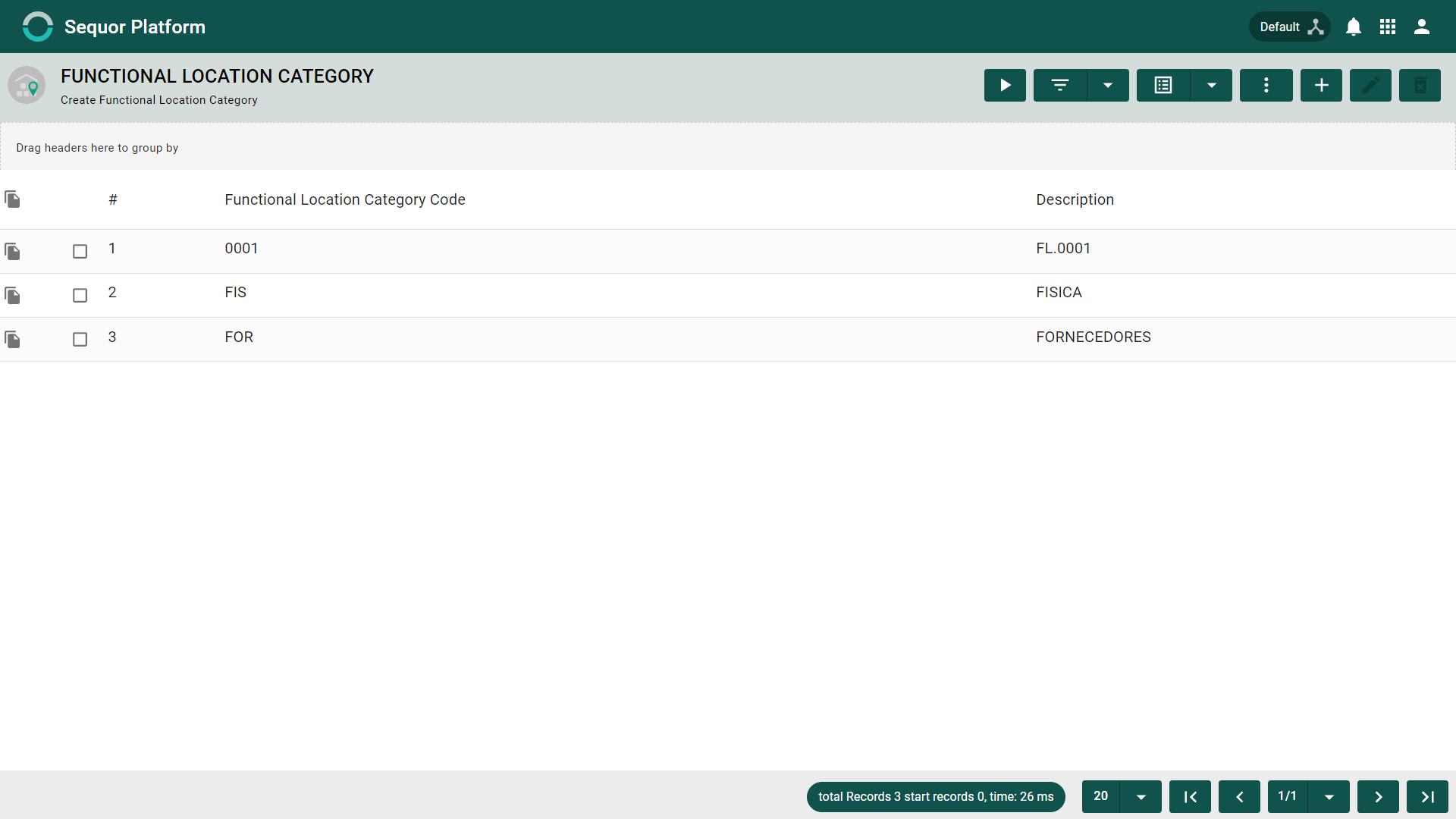
Task: Click the Functional Location Category page icon
Action: point(27,85)
